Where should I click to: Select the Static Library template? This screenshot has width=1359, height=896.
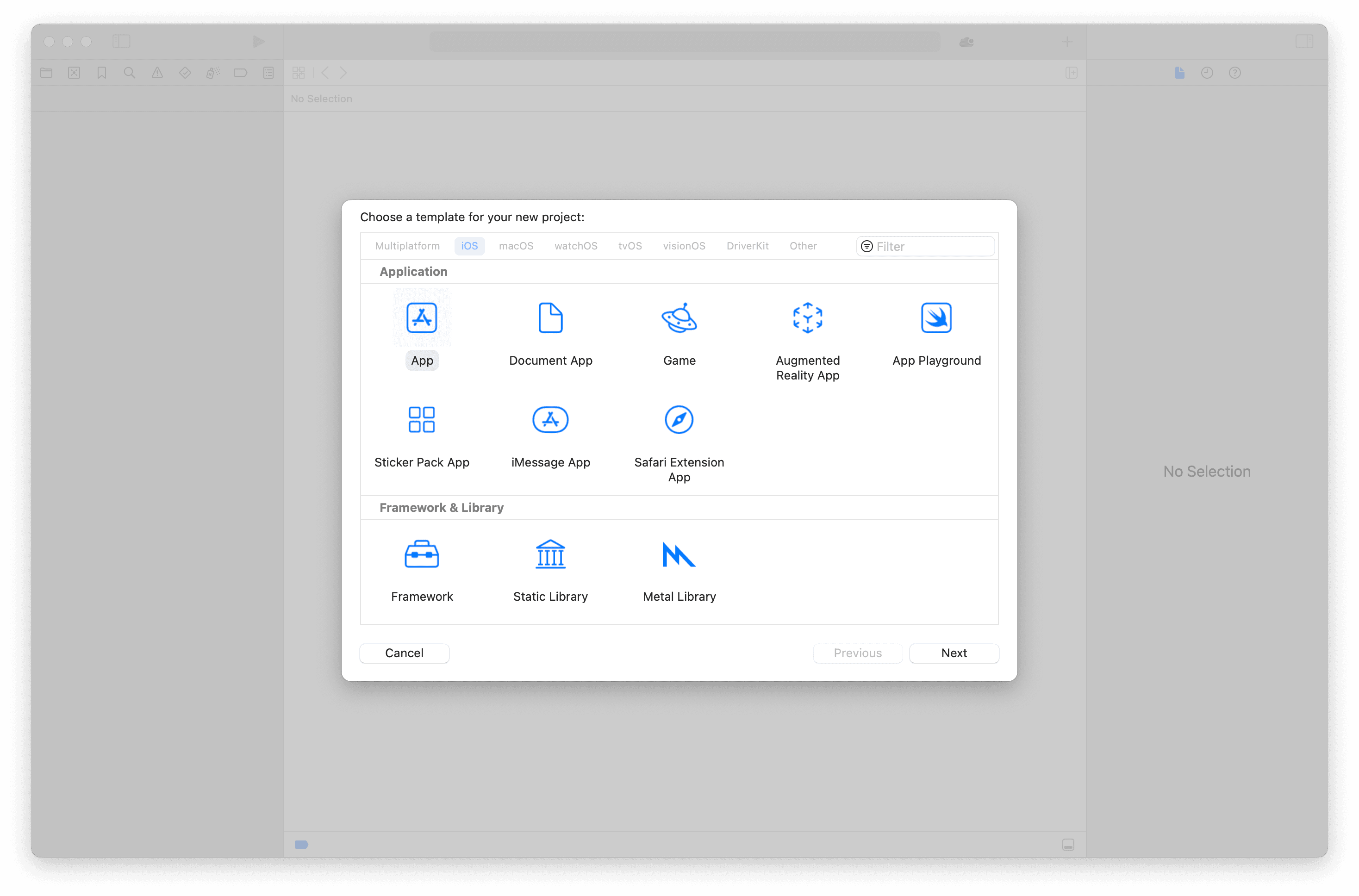click(550, 554)
